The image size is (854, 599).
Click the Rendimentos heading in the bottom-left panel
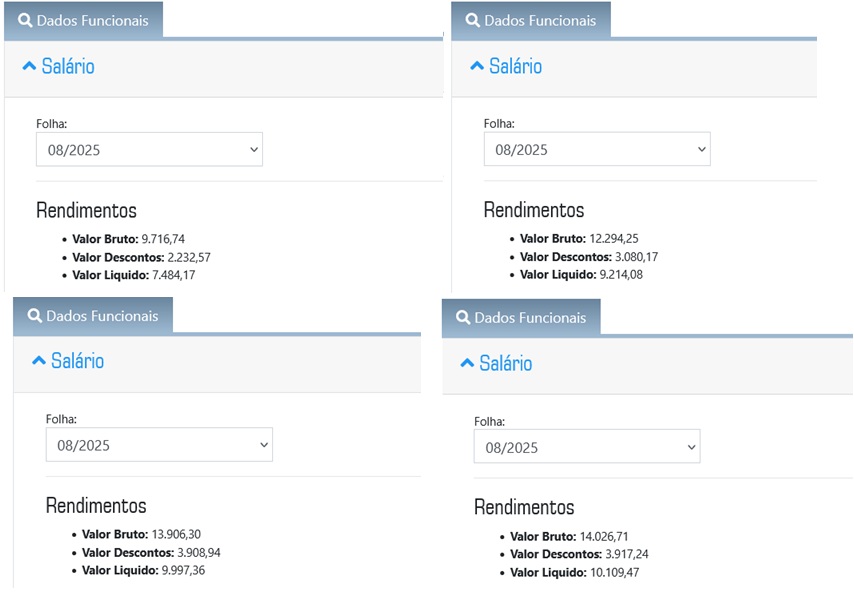tap(96, 505)
